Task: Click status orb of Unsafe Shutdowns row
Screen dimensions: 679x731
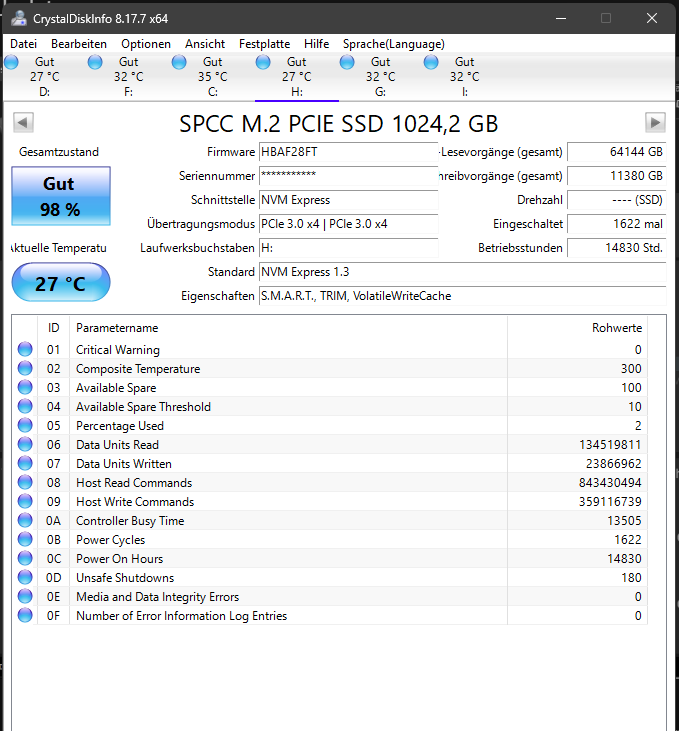Action: pos(25,577)
